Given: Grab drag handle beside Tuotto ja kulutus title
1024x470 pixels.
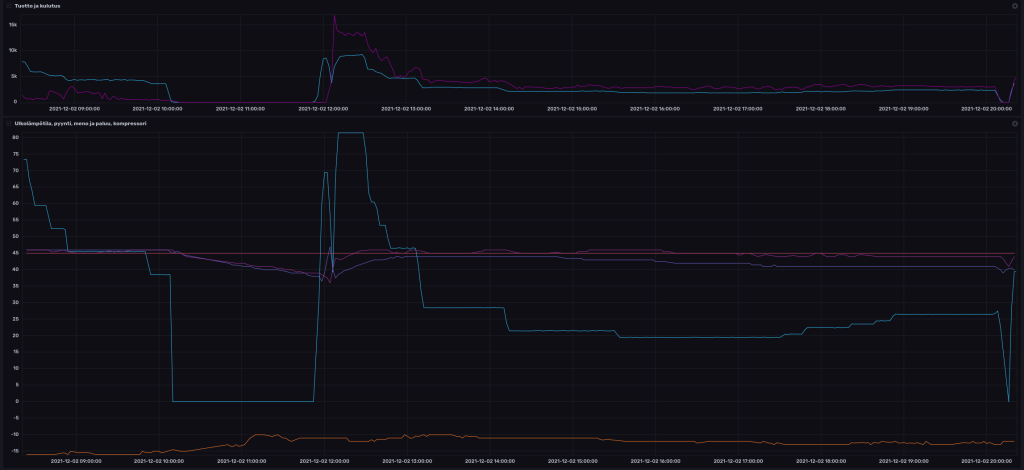Looking at the screenshot, I should (x=9, y=6).
